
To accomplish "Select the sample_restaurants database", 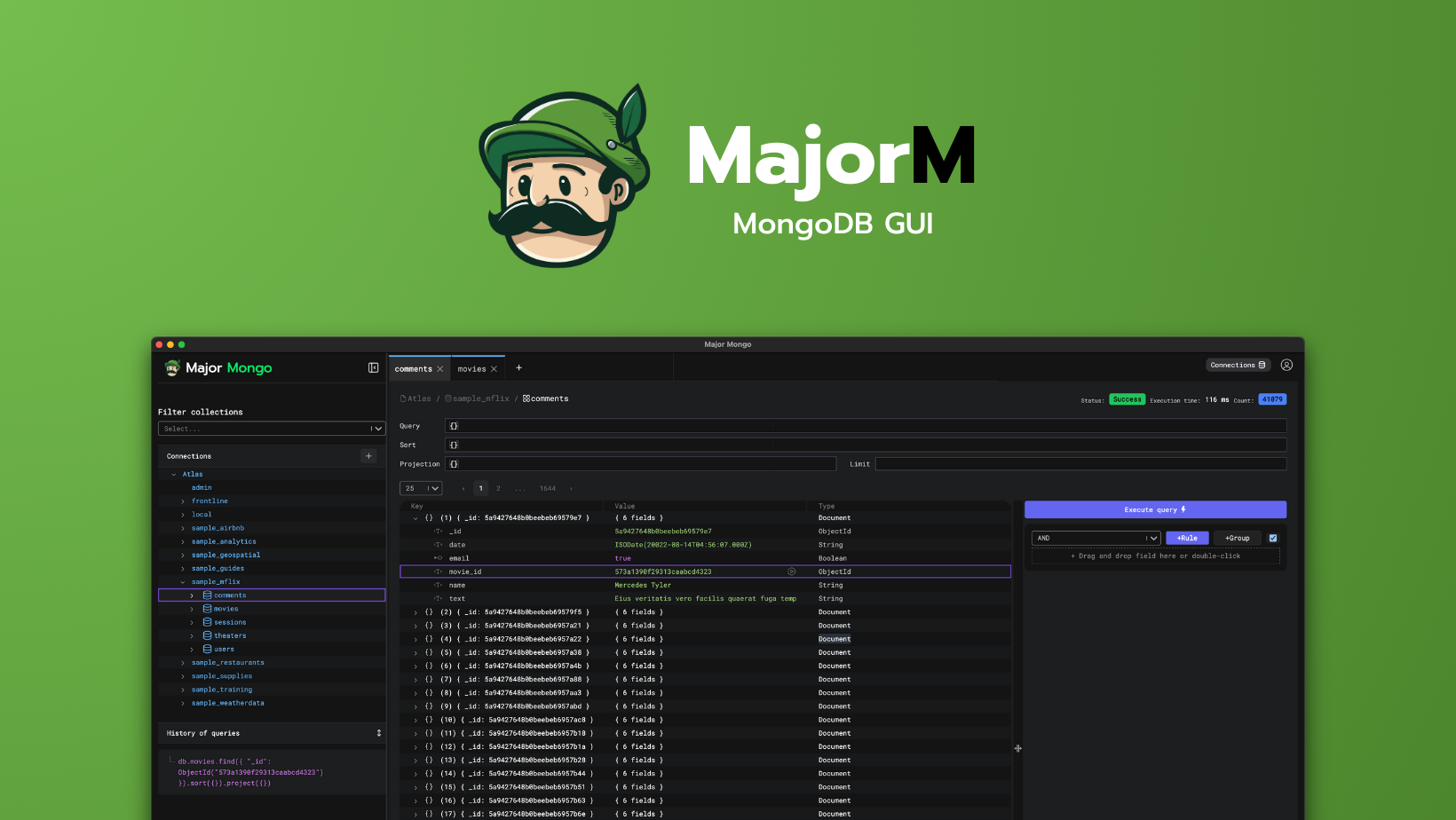I will [x=228, y=663].
